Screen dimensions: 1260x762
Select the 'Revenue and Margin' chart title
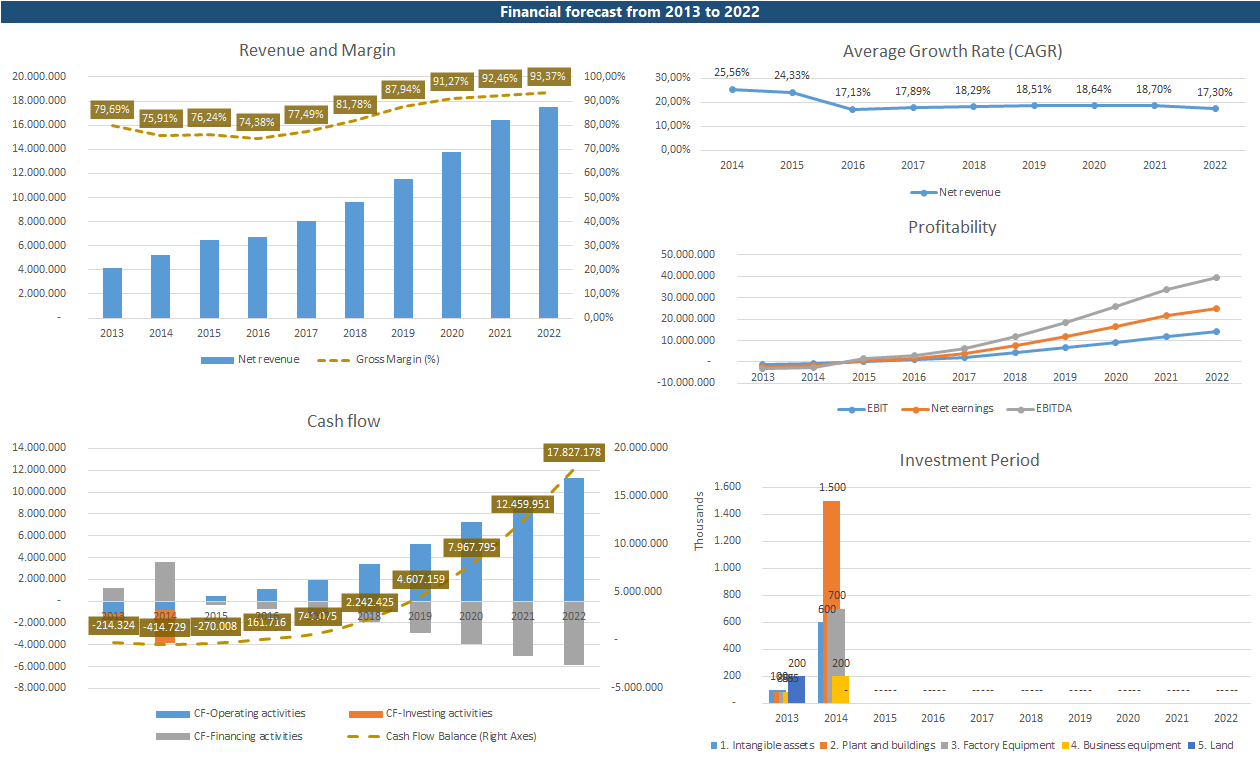pos(317,50)
